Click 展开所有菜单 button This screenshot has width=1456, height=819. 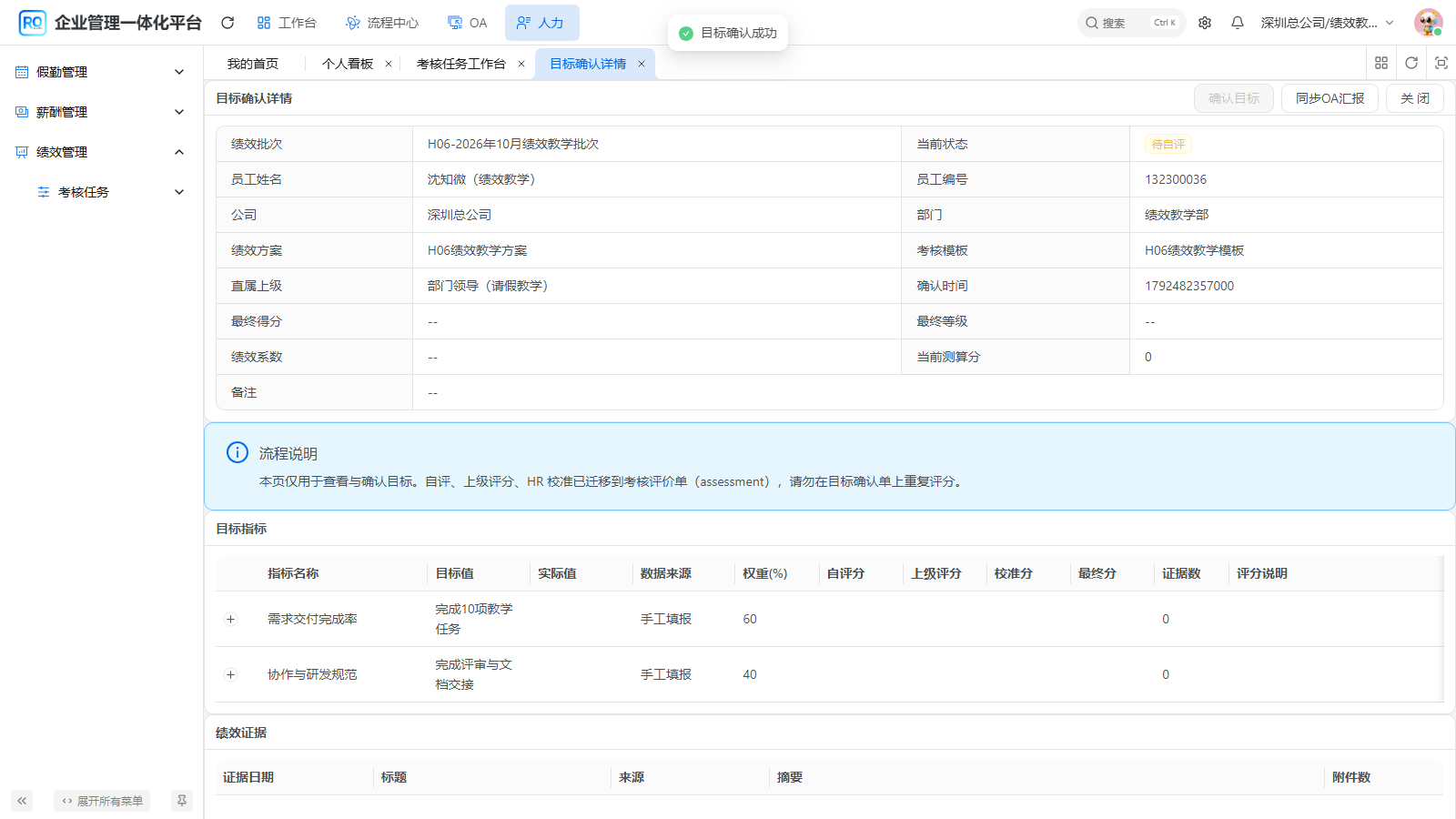tap(102, 801)
